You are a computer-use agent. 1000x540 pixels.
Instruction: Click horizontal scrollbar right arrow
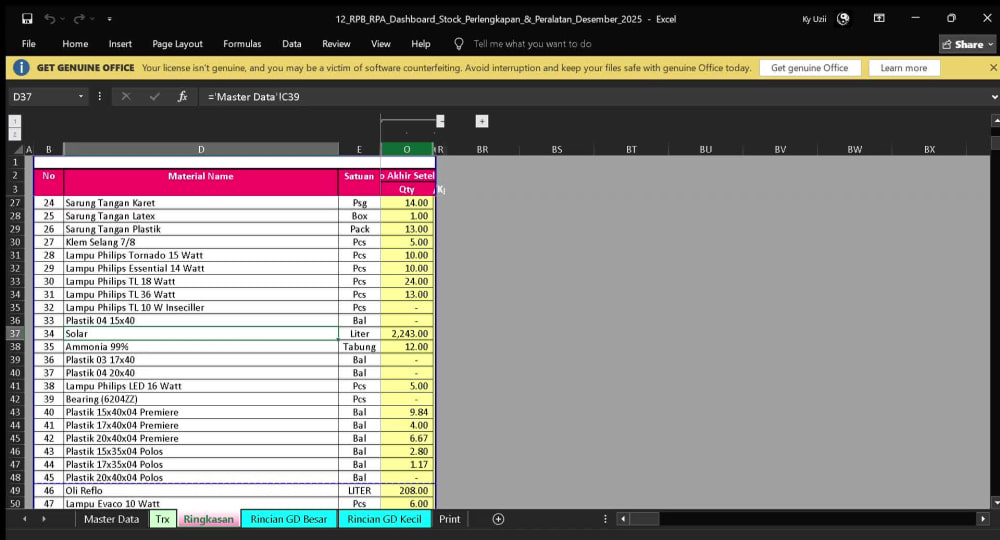click(x=983, y=519)
